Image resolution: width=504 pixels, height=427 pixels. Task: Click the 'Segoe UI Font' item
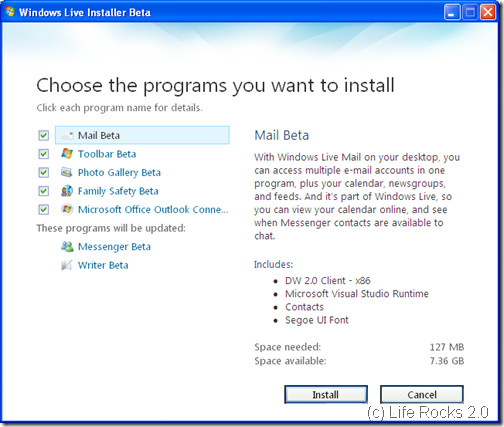click(x=317, y=320)
